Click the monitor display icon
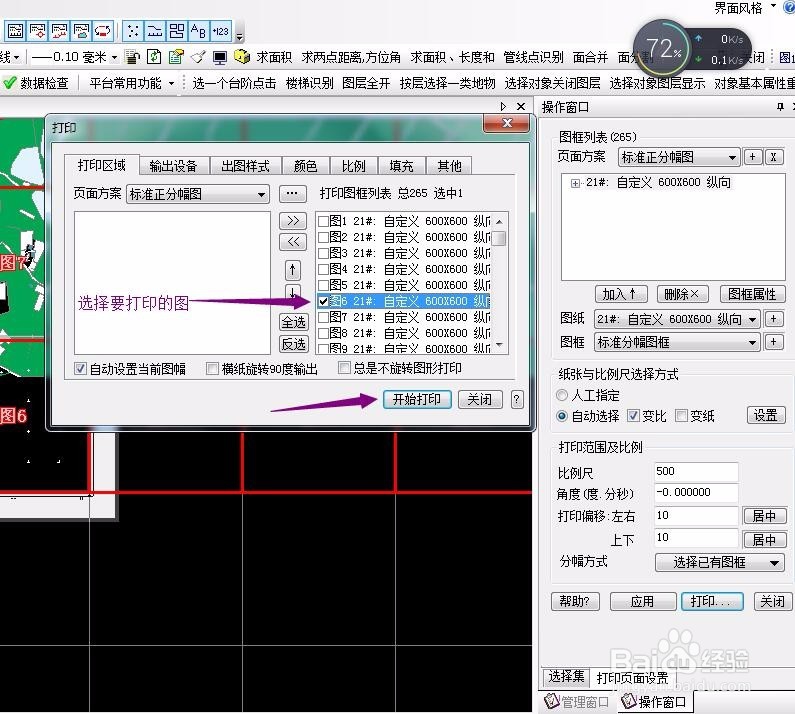 pyautogui.click(x=220, y=57)
